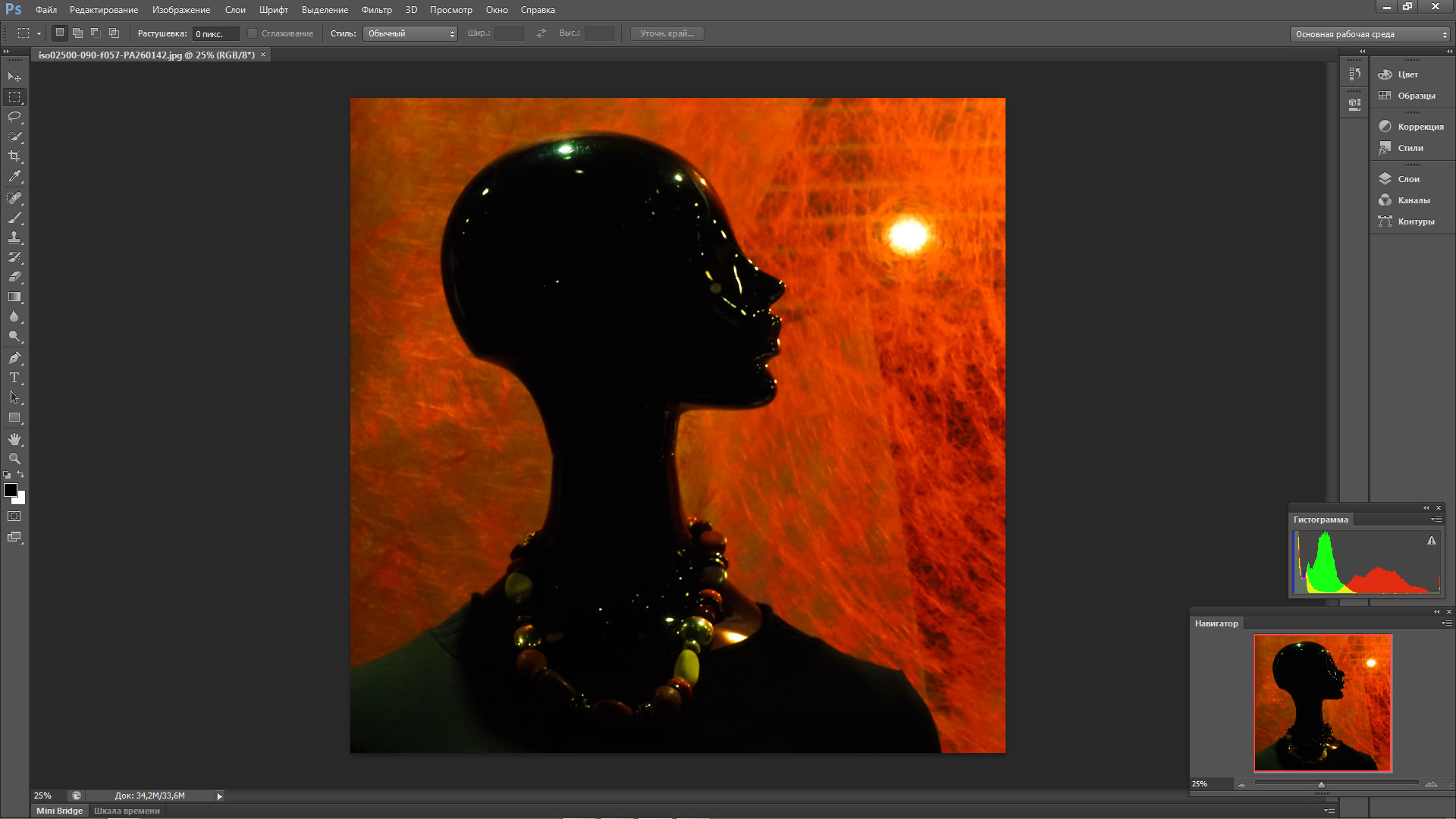Select the Eyedropper tool
Viewport: 1456px width, 819px height.
click(14, 176)
